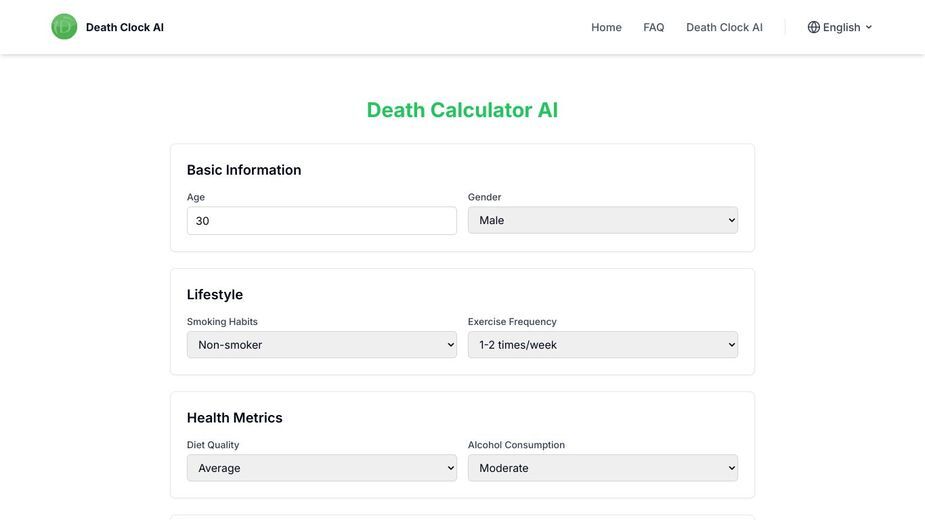The width and height of the screenshot is (925, 520).
Task: Click the Age input field
Action: click(x=322, y=221)
